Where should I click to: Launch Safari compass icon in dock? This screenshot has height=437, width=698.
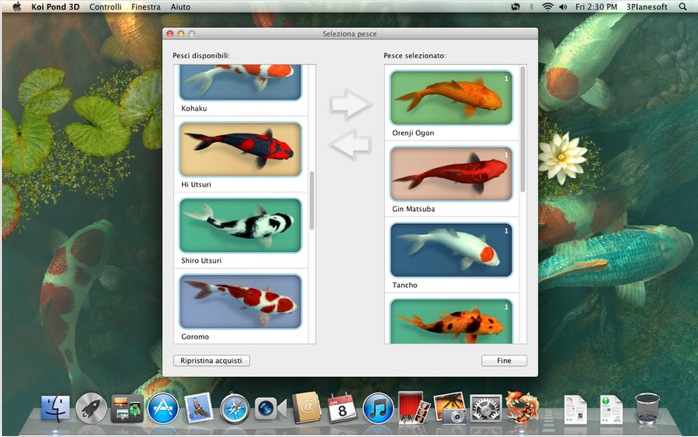click(235, 409)
